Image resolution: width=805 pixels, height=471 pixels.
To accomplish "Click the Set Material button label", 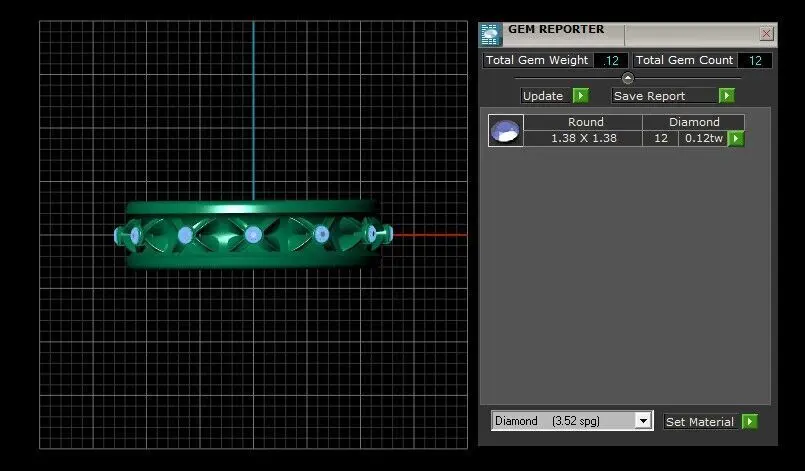I will click(x=700, y=422).
